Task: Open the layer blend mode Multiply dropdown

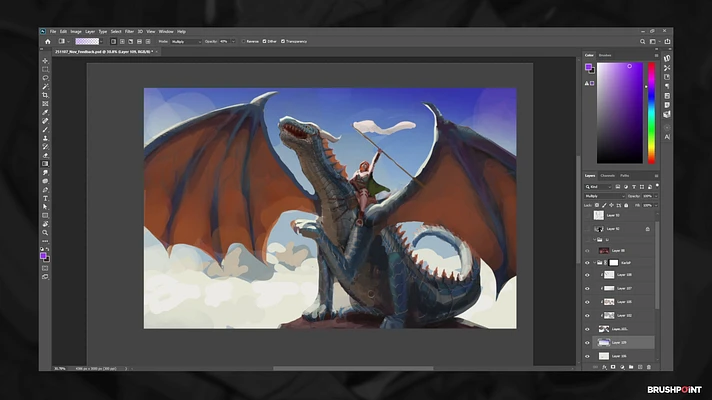Action: pyautogui.click(x=604, y=196)
